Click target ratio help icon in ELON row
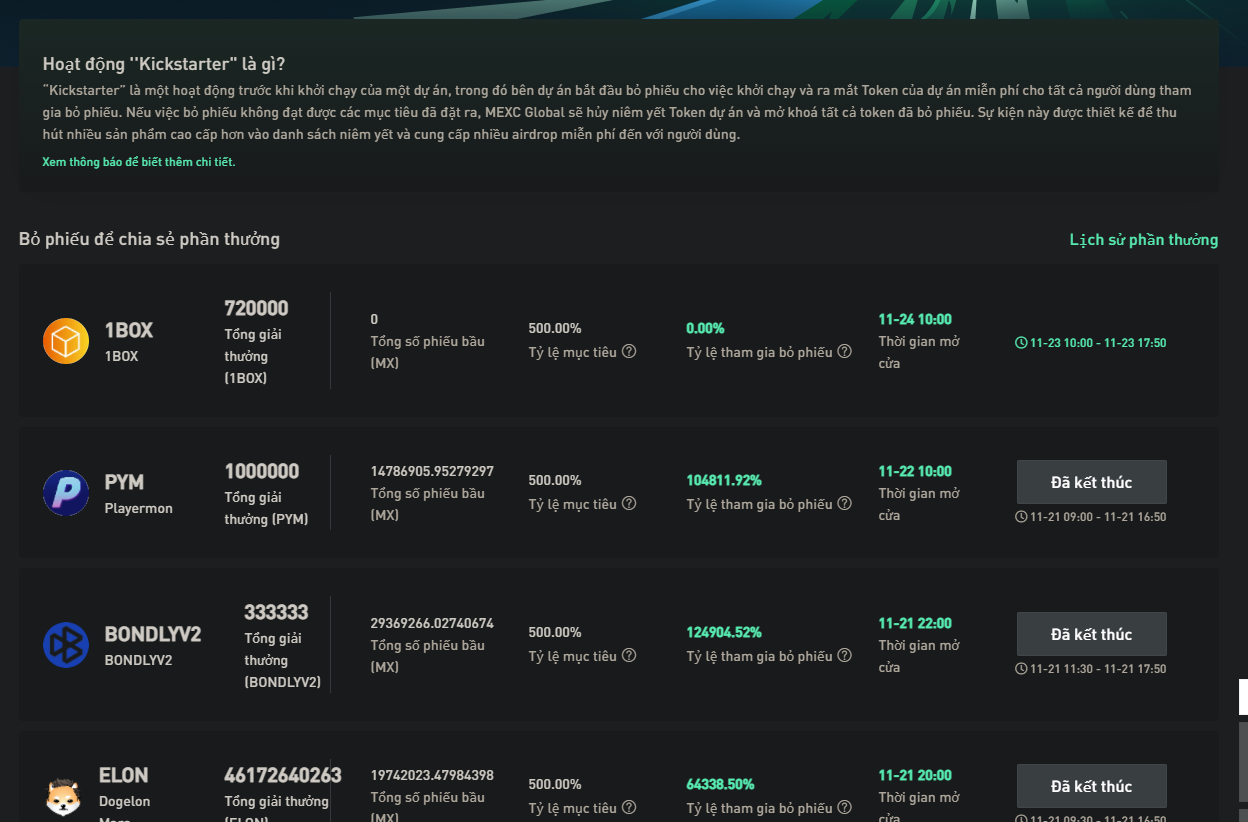This screenshot has height=822, width=1248. 629,807
